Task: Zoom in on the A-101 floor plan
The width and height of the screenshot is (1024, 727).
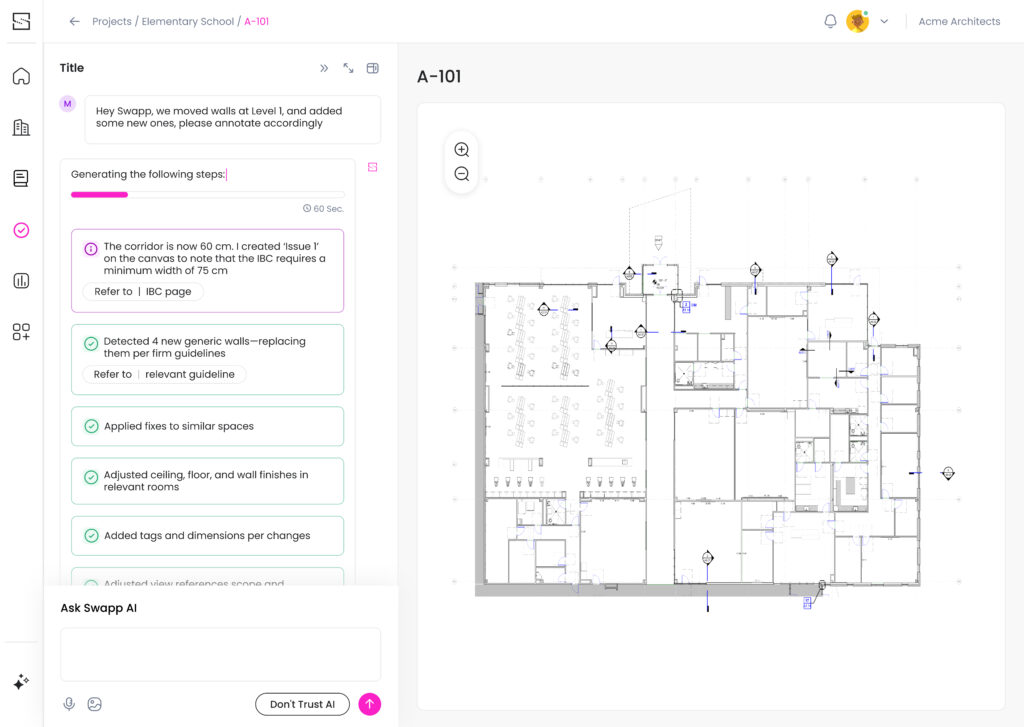Action: (461, 148)
